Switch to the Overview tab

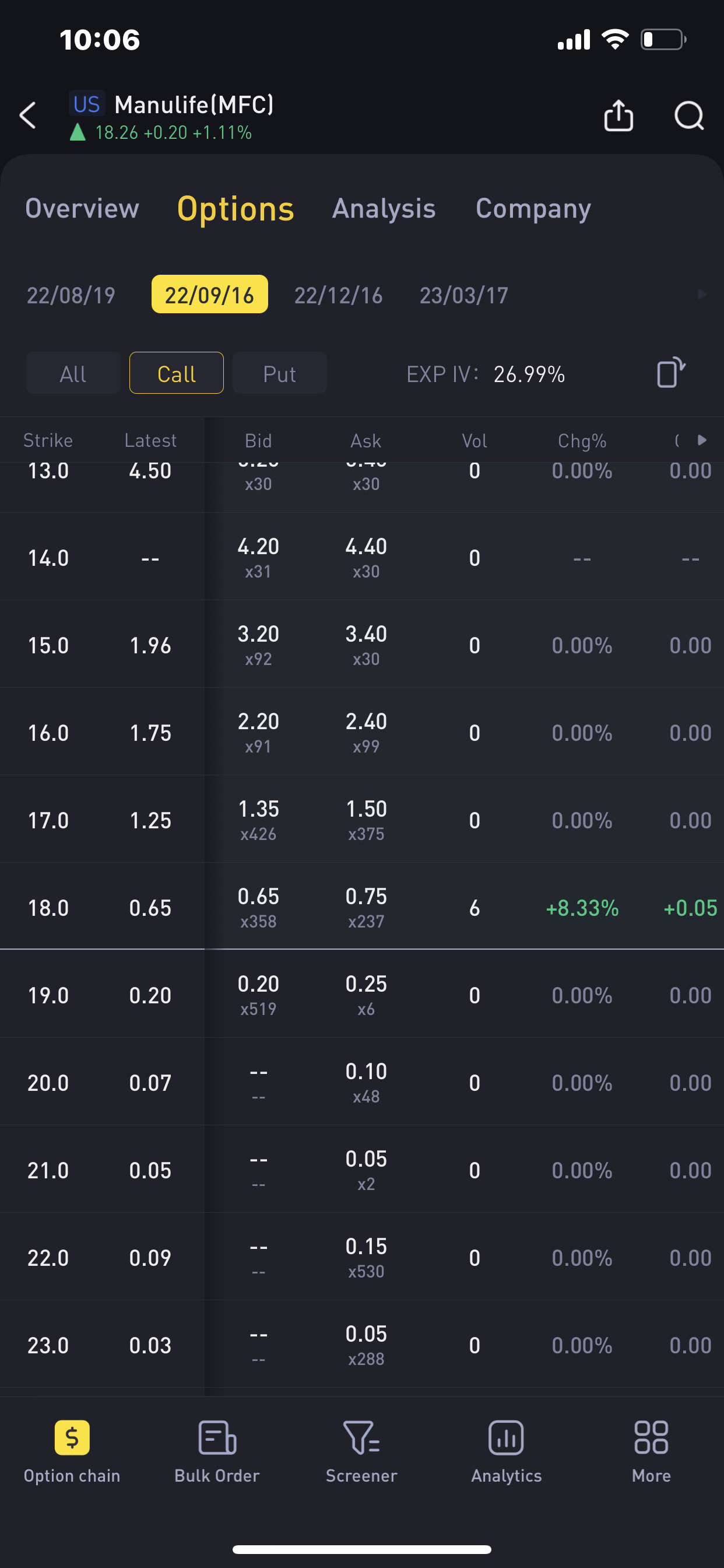coord(82,209)
